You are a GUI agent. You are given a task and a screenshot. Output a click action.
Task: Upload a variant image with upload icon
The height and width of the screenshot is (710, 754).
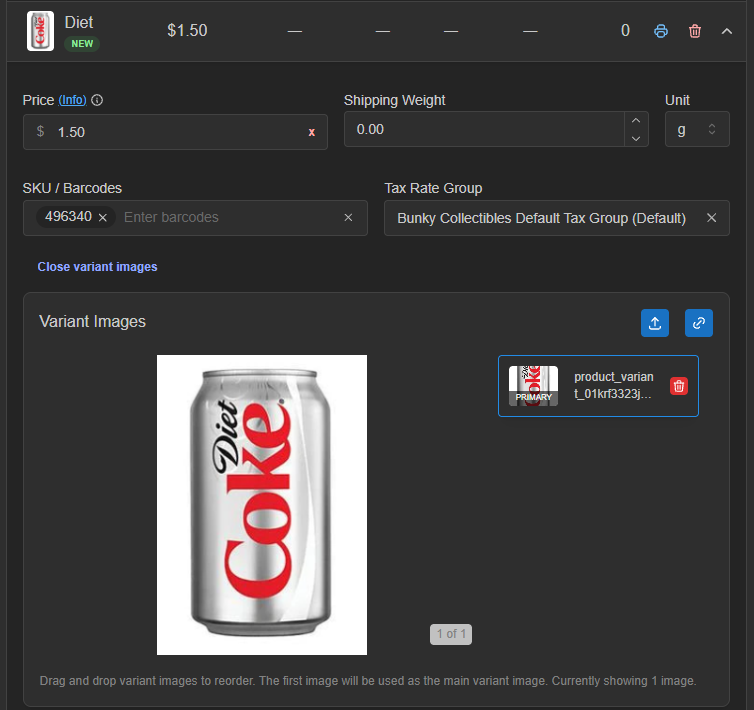654,323
